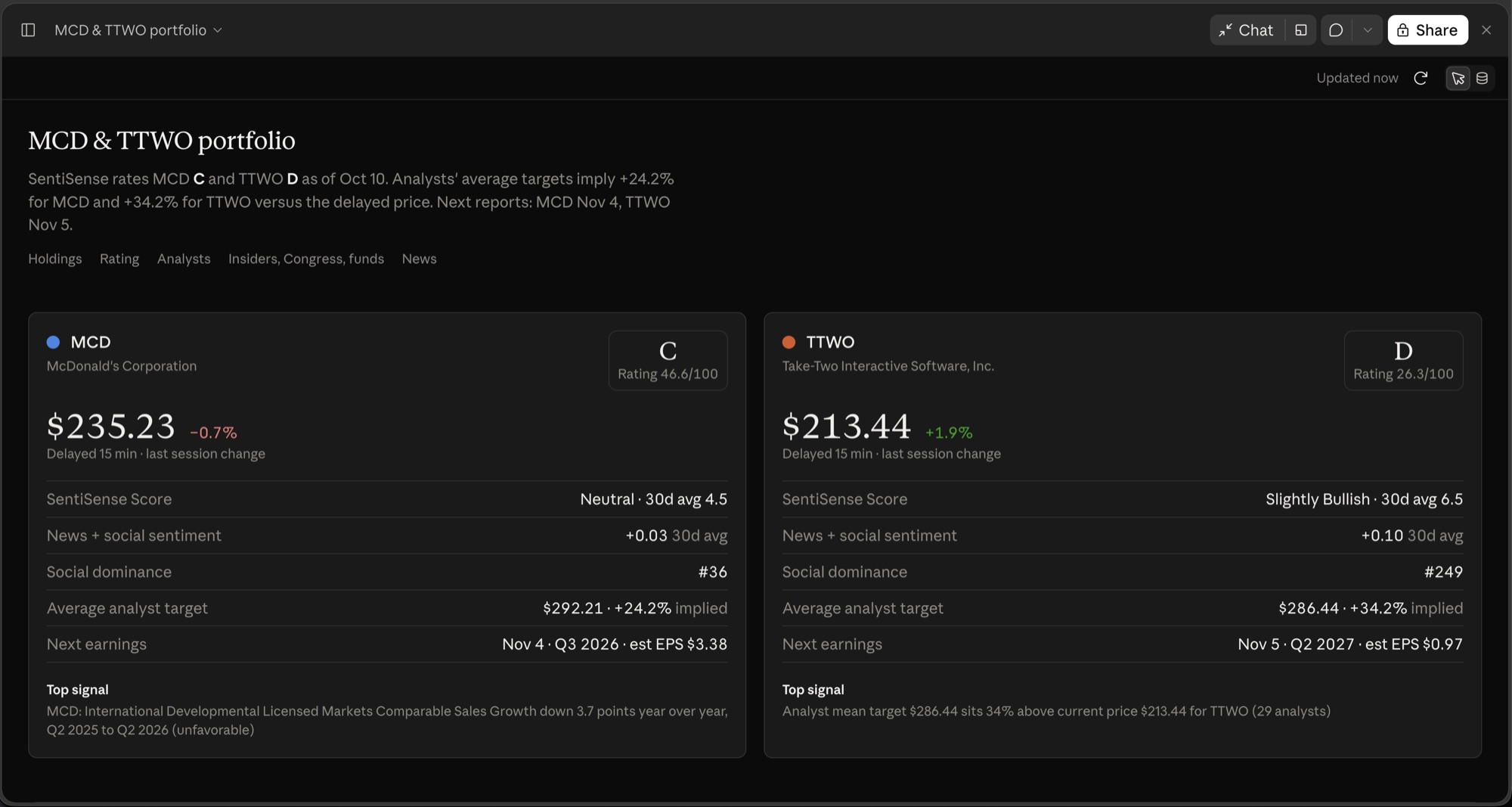The height and width of the screenshot is (807, 1512).
Task: Click the -0.7% MCD change value
Action: pos(213,433)
